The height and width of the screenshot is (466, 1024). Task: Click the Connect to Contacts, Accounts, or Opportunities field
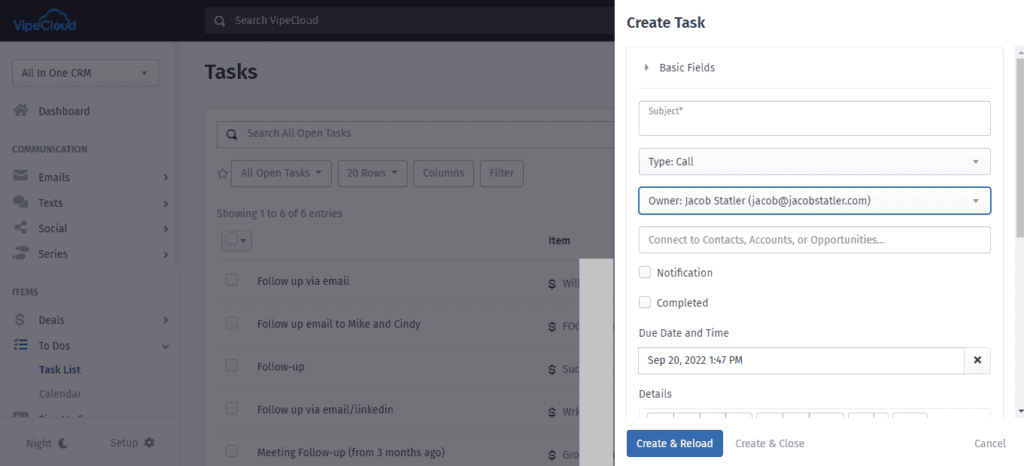(x=814, y=240)
